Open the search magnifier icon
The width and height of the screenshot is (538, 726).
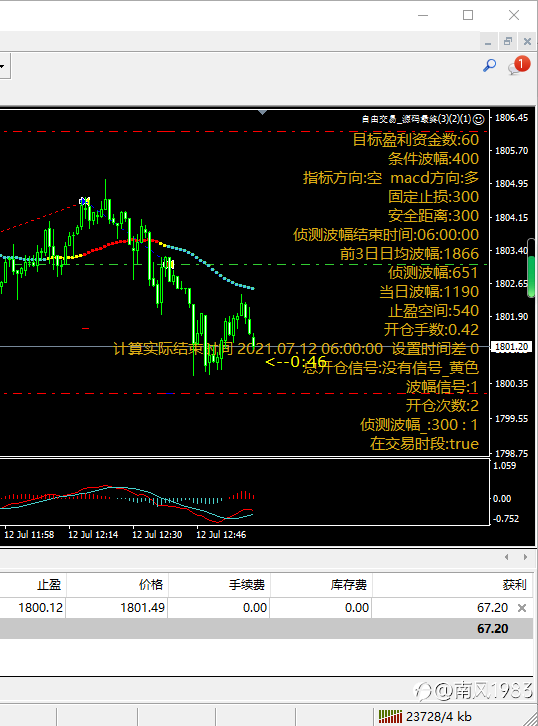point(489,65)
